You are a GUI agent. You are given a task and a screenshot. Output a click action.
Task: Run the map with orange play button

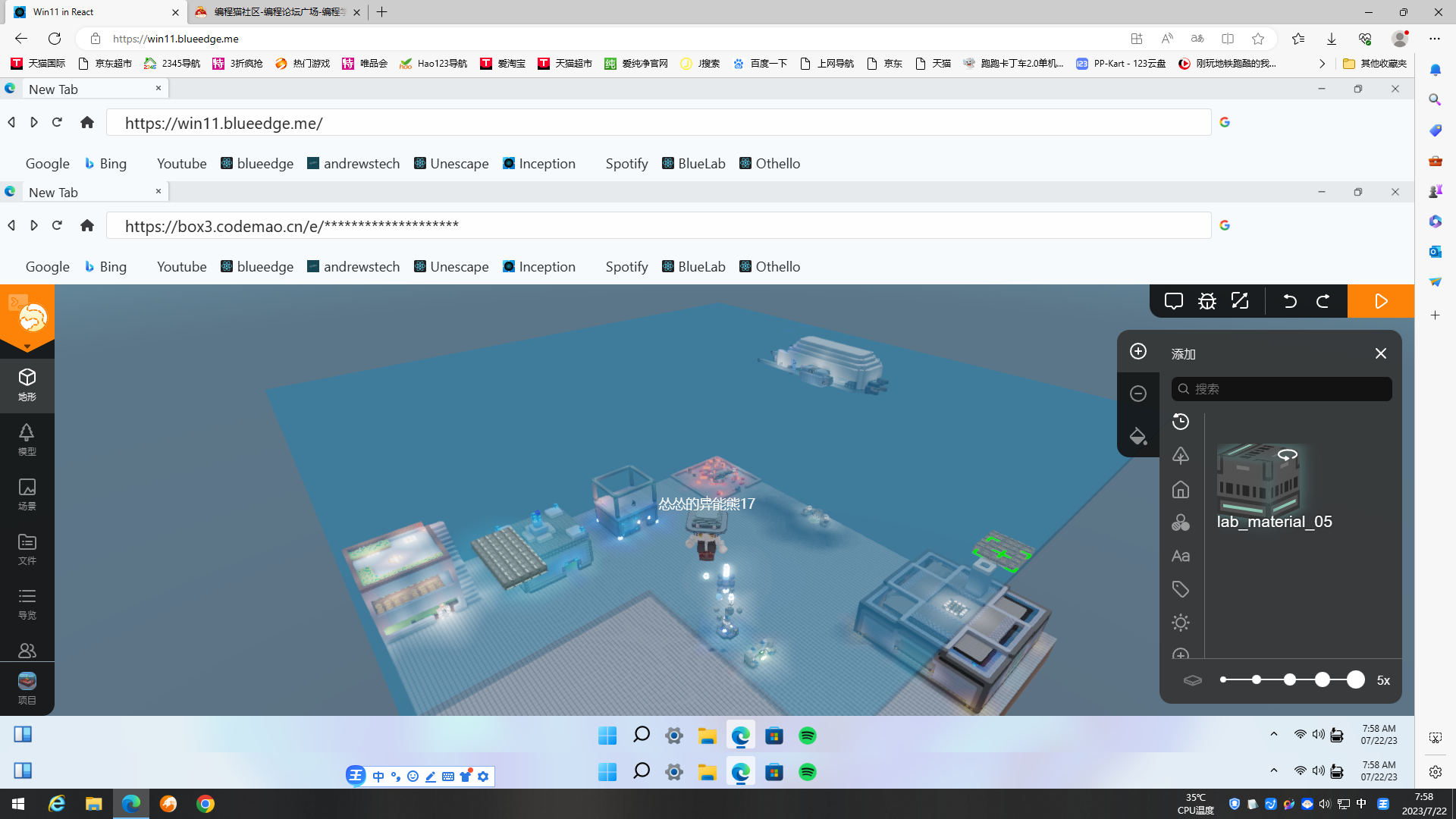click(1381, 301)
